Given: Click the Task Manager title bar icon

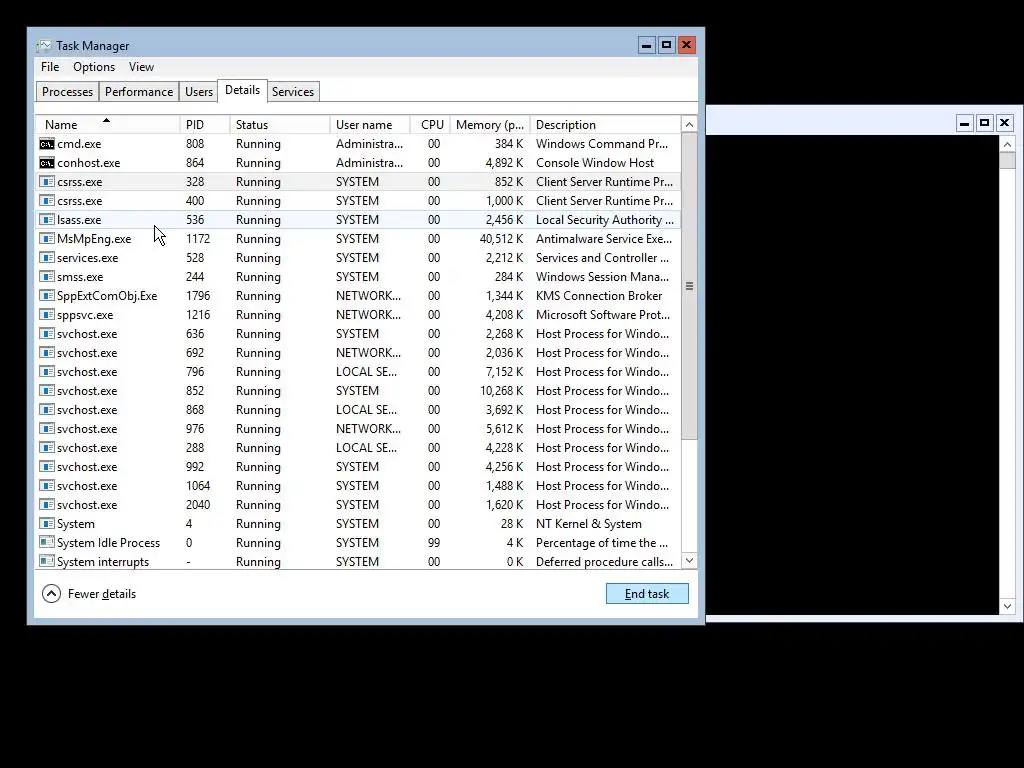Looking at the screenshot, I should (44, 46).
